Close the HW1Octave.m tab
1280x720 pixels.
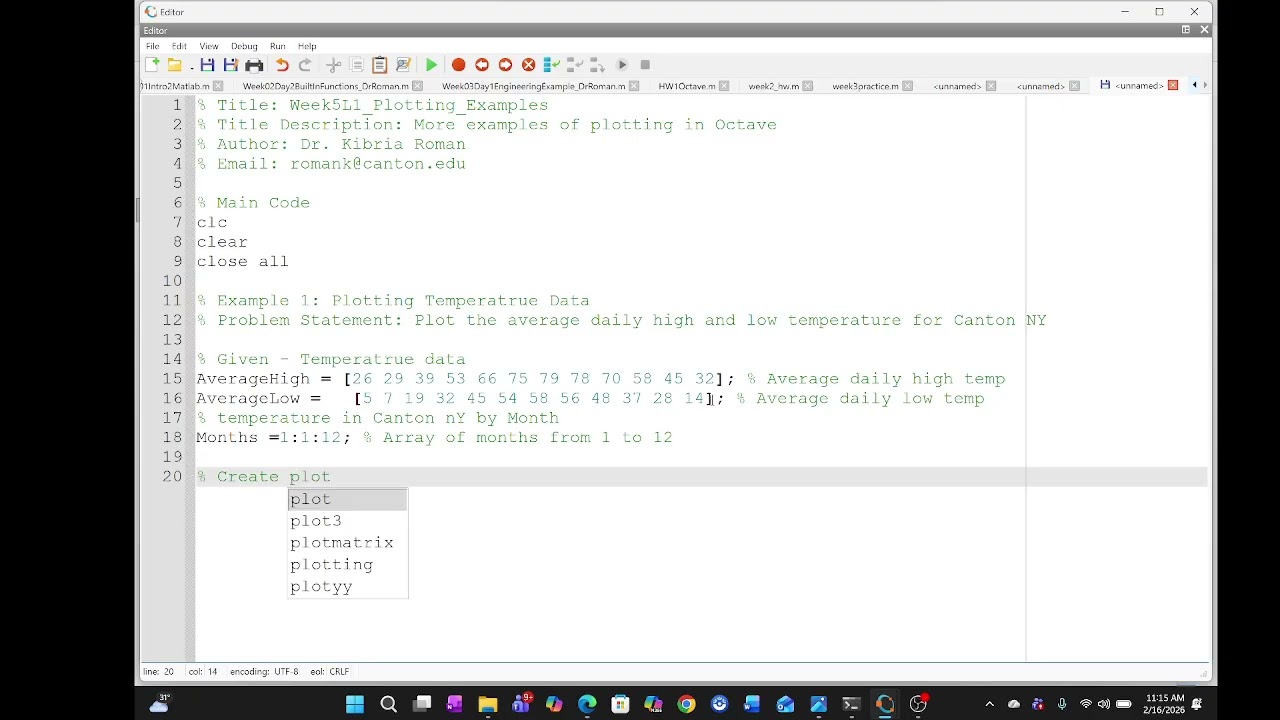tap(724, 86)
